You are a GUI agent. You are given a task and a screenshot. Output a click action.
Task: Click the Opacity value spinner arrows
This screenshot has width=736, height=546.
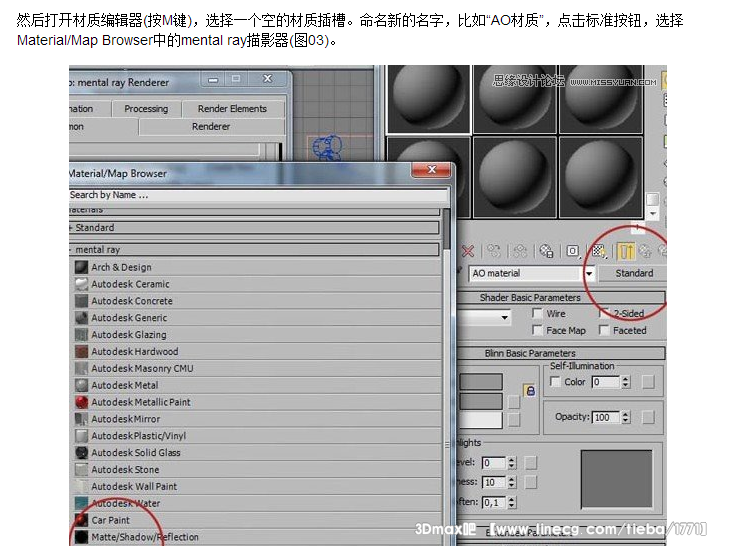[626, 417]
